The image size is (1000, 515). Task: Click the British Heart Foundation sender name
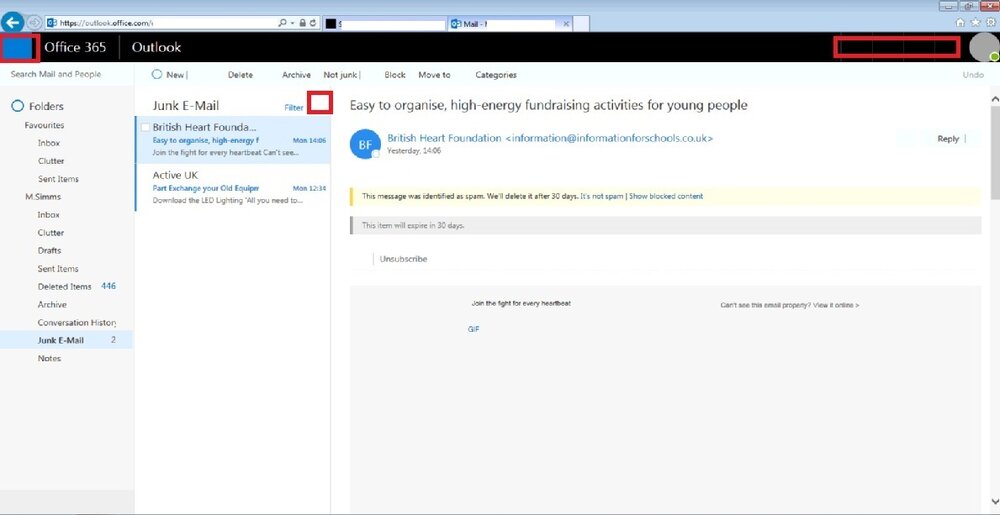point(444,138)
